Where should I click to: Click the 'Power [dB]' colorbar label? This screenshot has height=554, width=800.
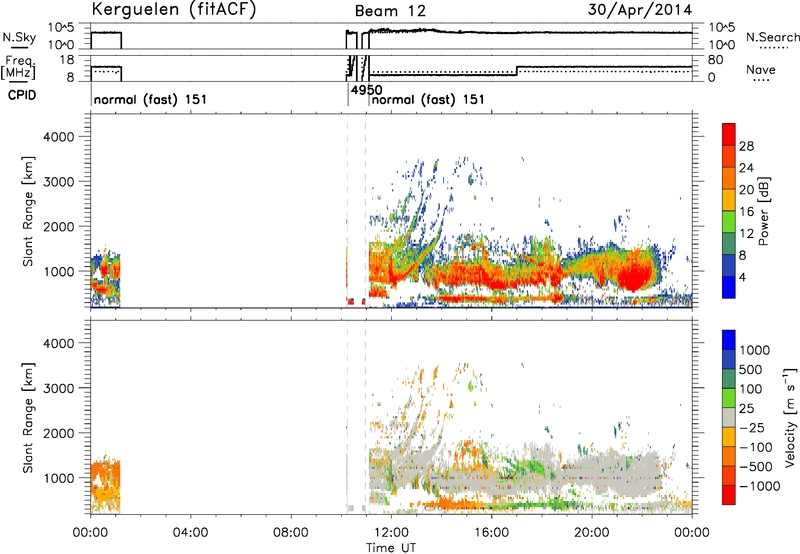coord(764,211)
